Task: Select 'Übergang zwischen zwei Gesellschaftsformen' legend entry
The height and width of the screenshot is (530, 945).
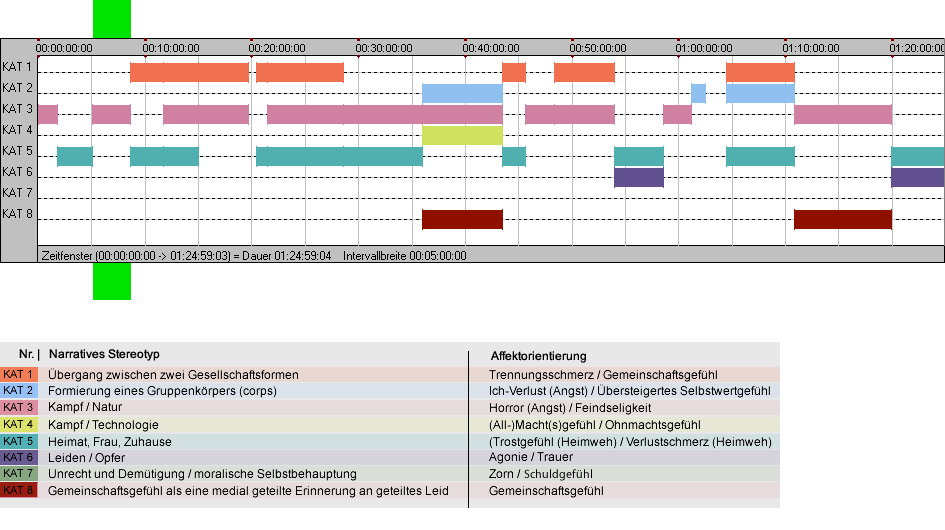Action: [173, 374]
